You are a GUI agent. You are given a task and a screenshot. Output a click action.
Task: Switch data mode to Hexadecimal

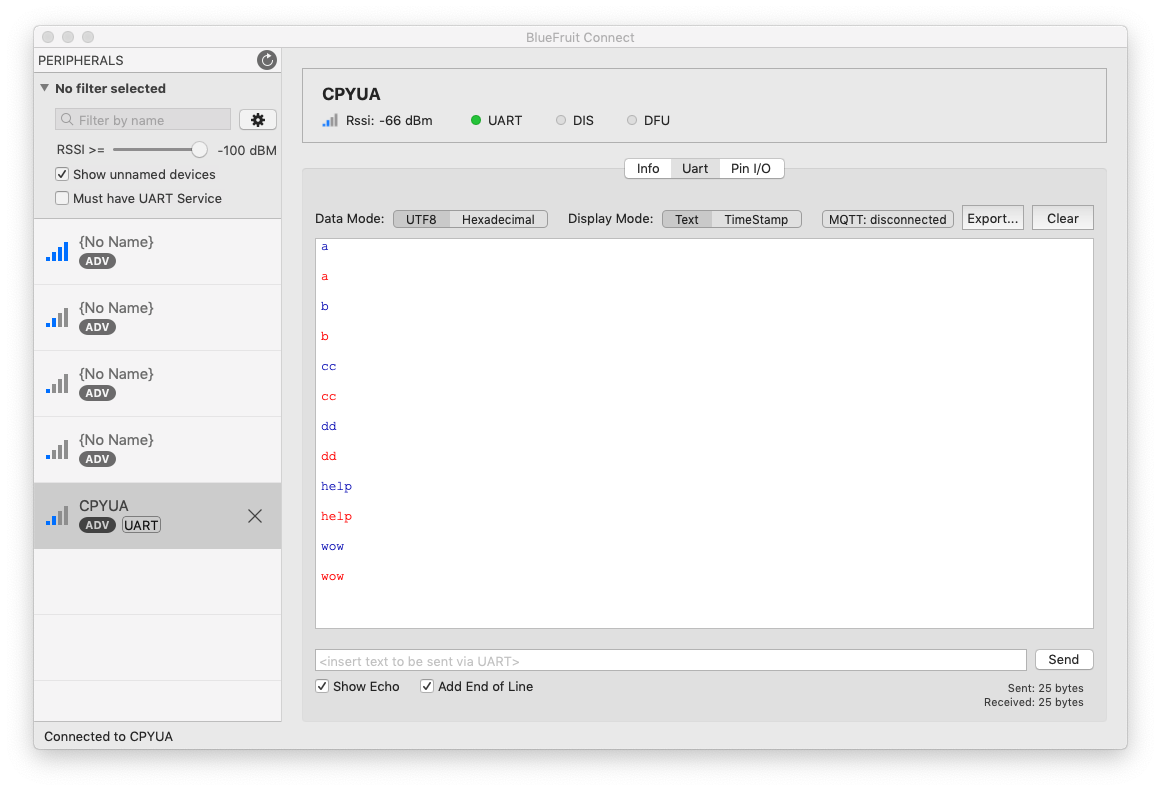pos(498,219)
